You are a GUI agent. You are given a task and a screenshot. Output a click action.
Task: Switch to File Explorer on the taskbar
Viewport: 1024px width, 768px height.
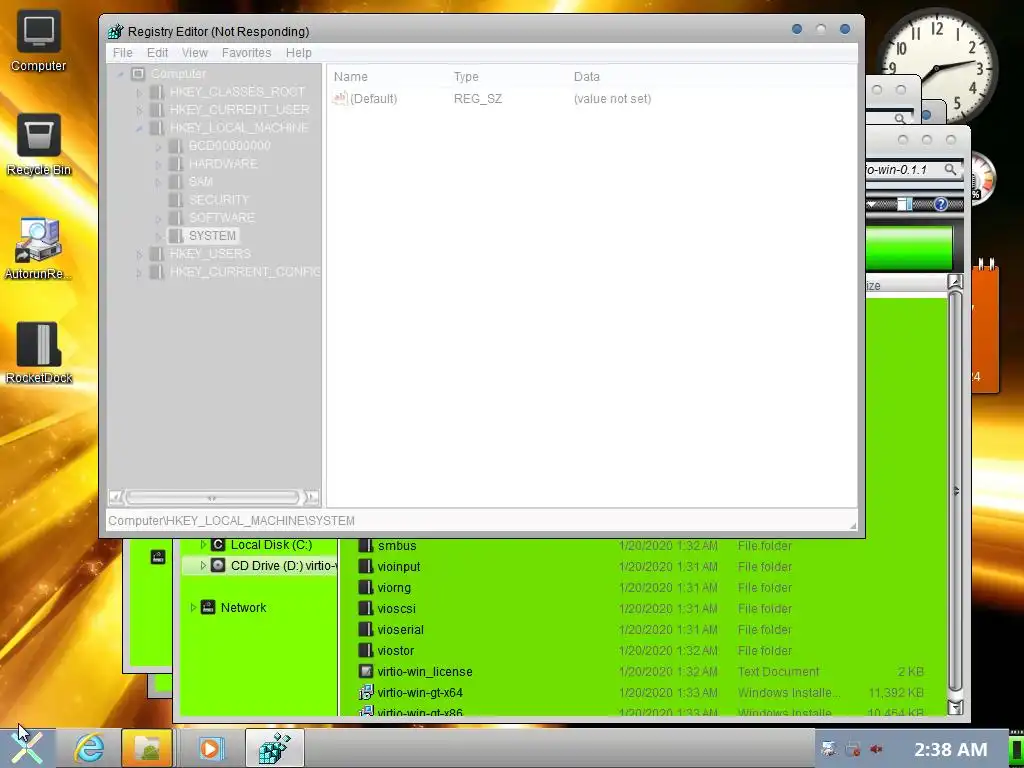tap(148, 748)
